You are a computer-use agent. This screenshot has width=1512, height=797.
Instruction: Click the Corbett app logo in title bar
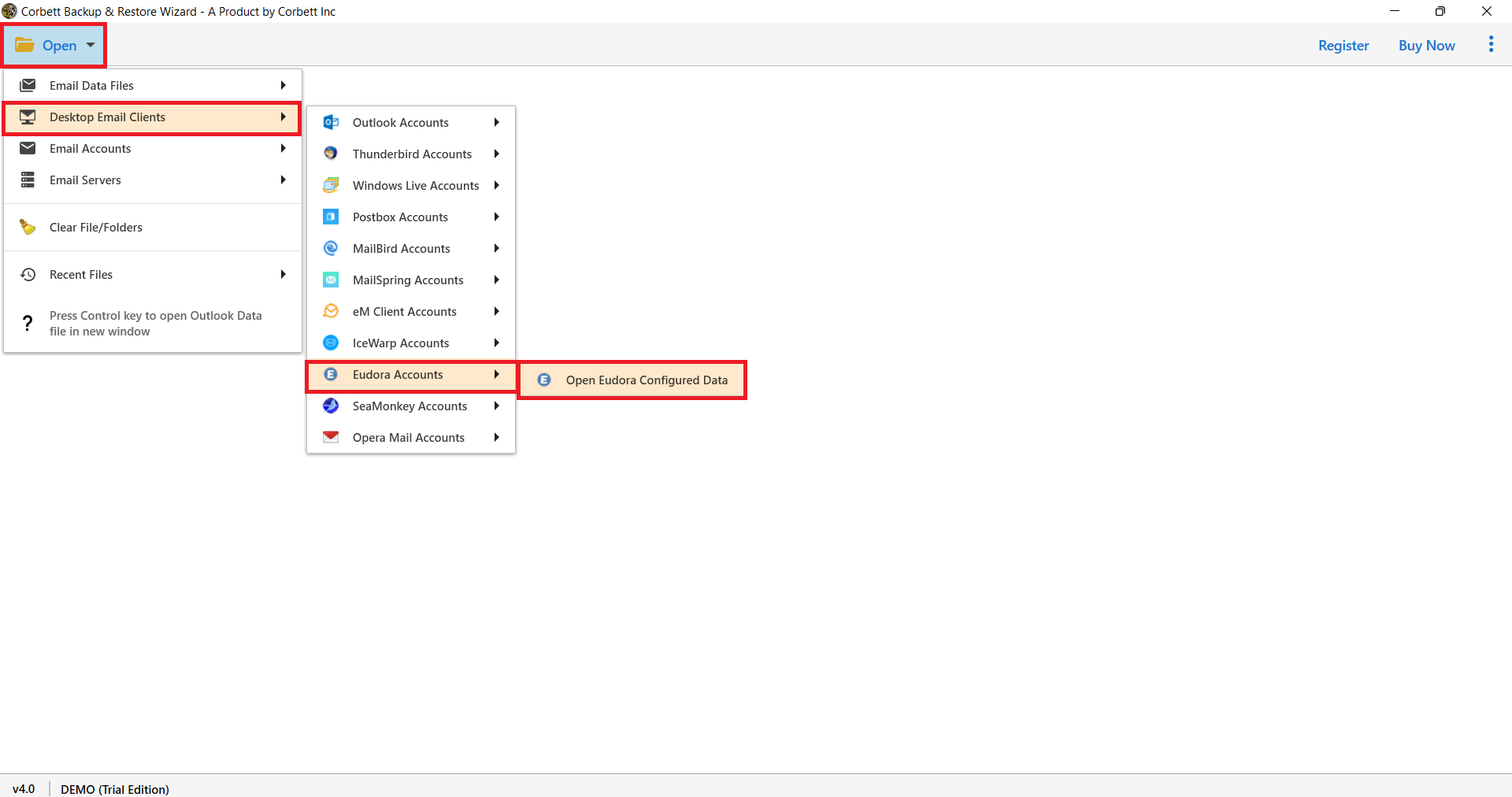tap(9, 11)
